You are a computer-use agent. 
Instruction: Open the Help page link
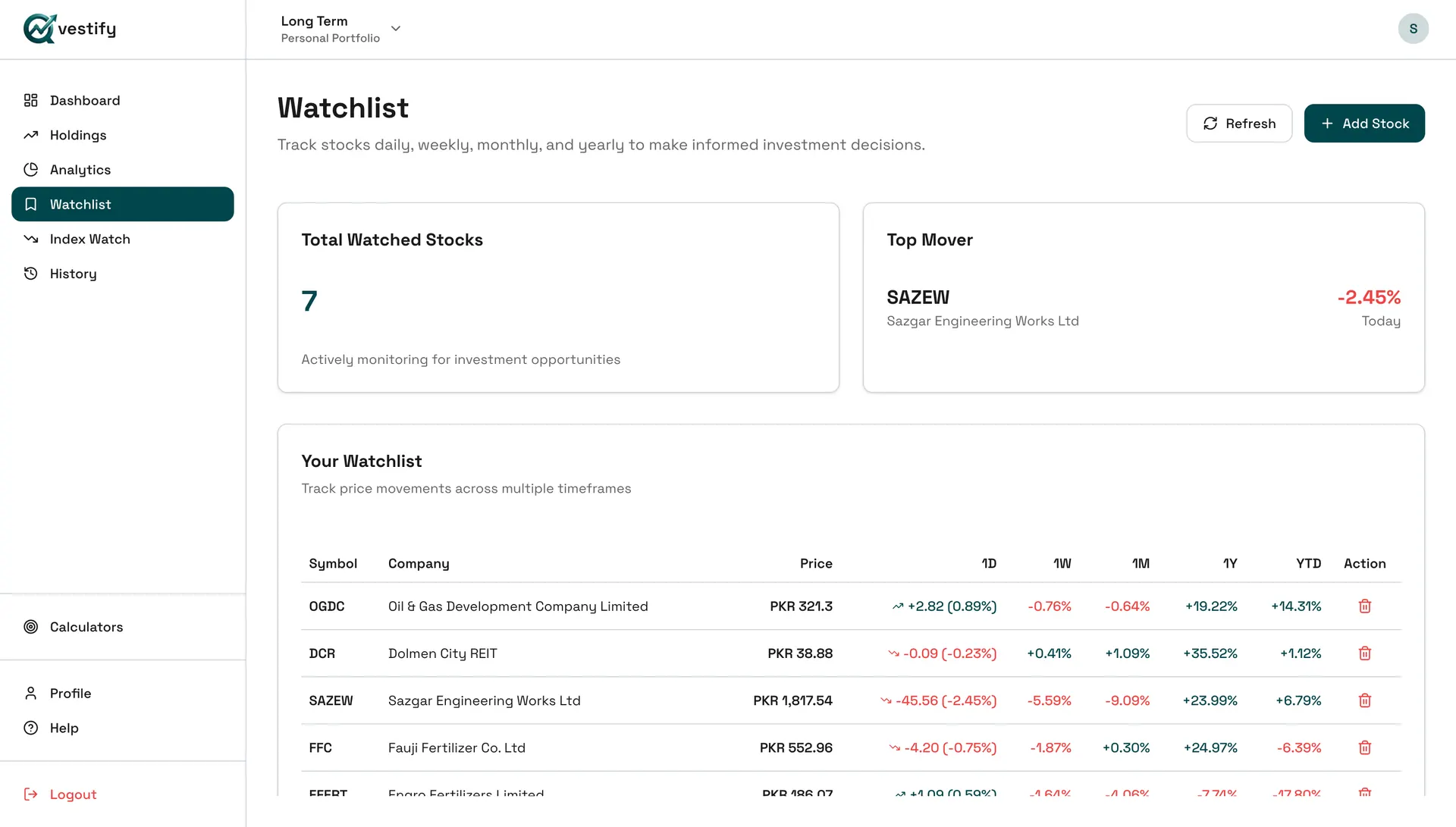(123, 728)
